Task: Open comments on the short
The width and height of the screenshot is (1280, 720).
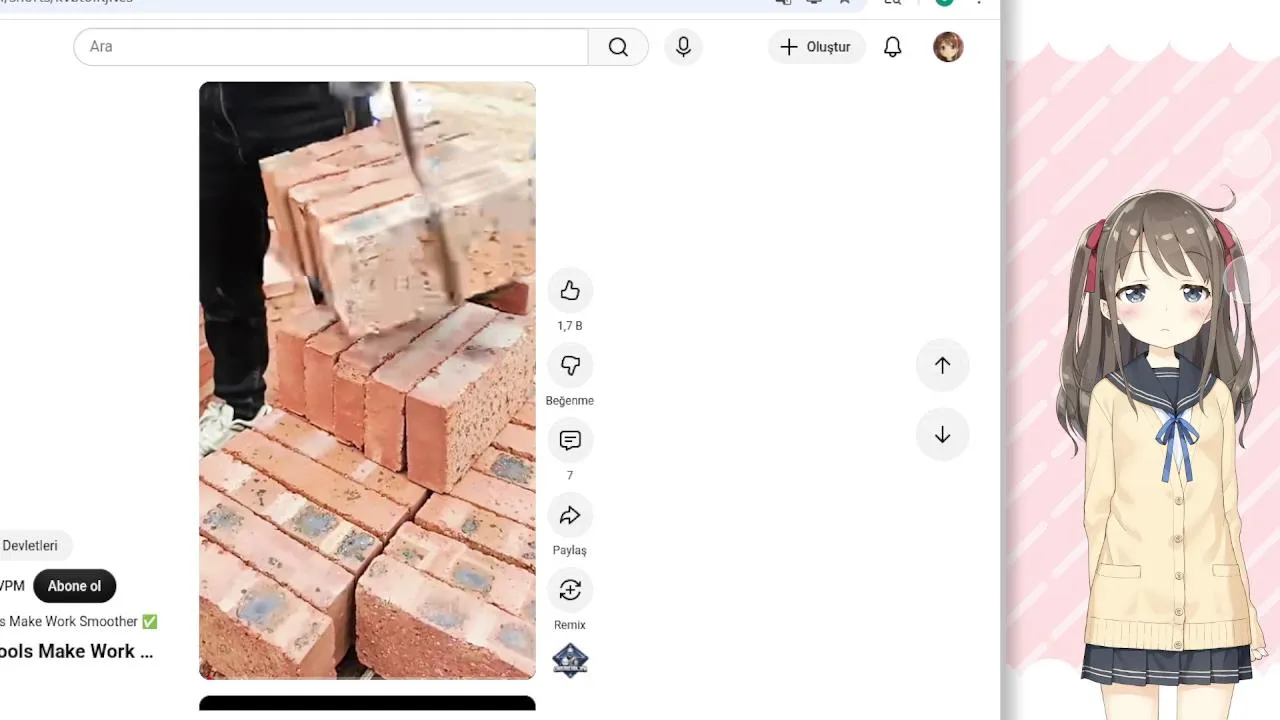Action: (570, 441)
